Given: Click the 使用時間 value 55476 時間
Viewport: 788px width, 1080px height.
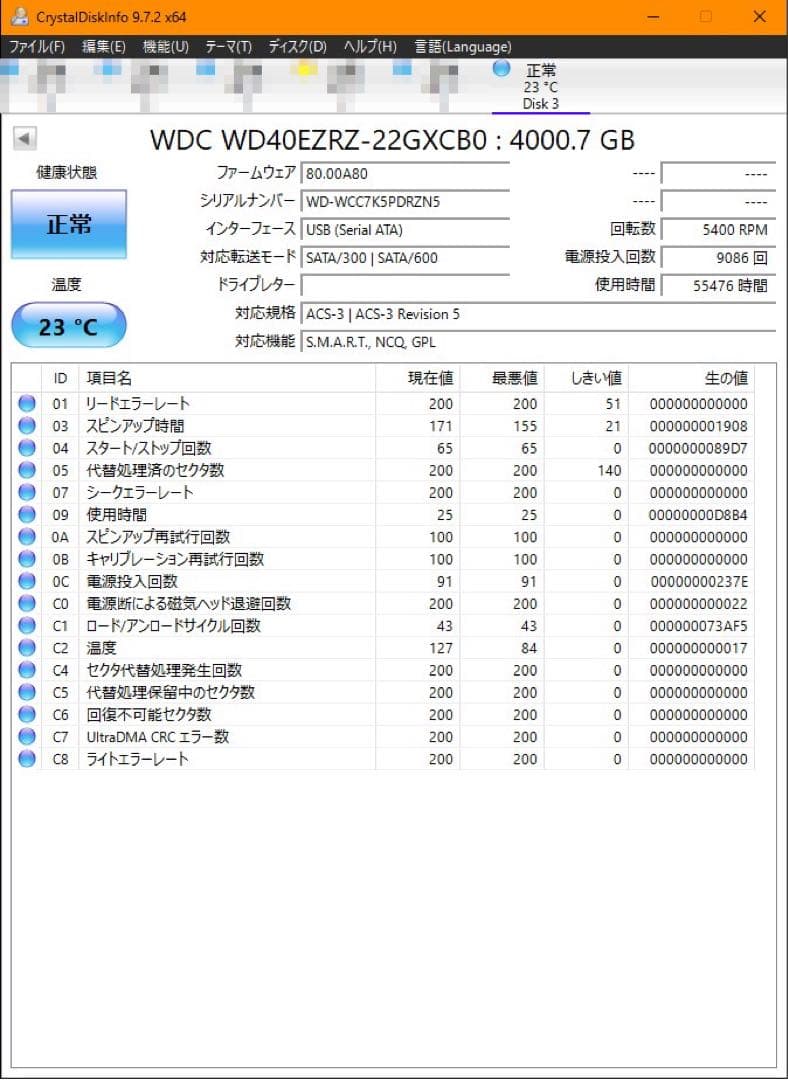Looking at the screenshot, I should click(x=718, y=285).
